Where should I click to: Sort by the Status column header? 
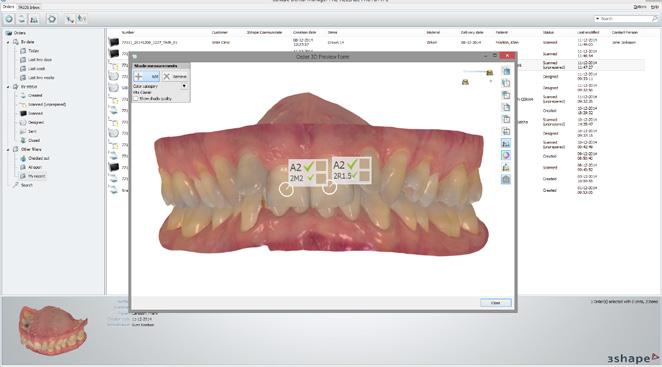coord(548,33)
